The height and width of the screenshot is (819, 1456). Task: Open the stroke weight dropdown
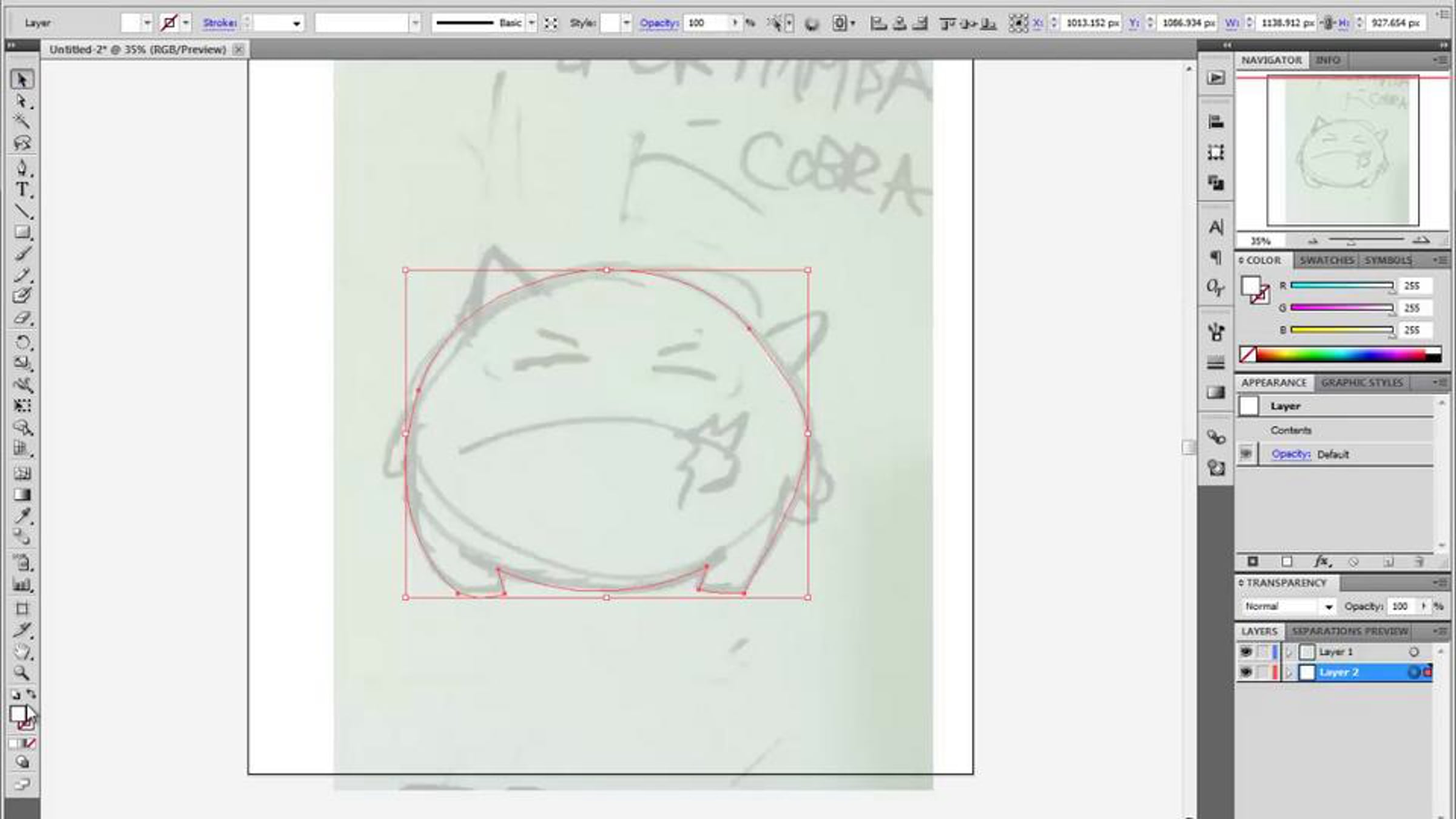[296, 24]
